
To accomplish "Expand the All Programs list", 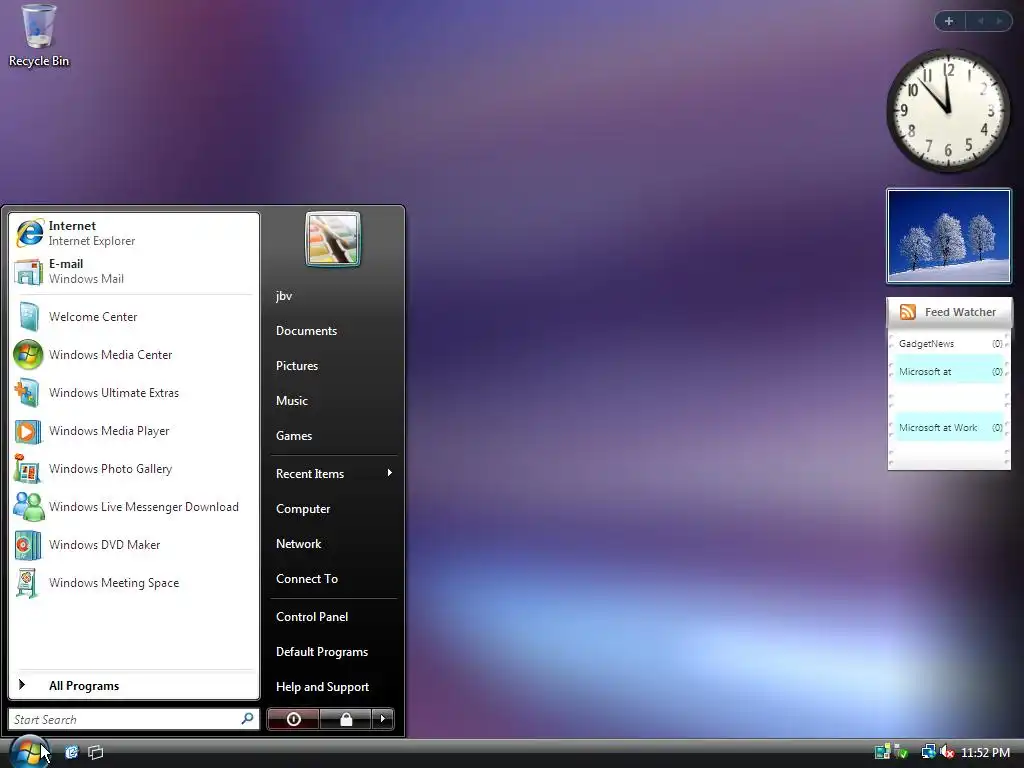I will tap(133, 686).
